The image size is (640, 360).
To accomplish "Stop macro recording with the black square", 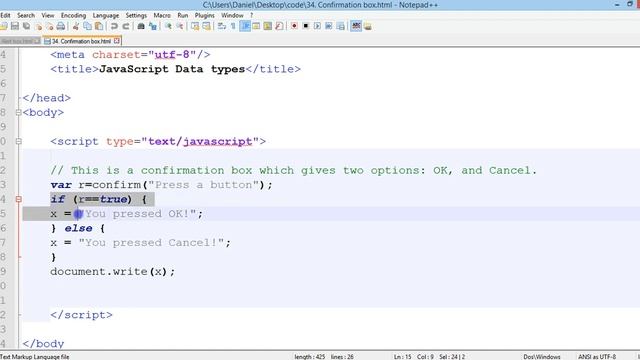I will point(305,26).
